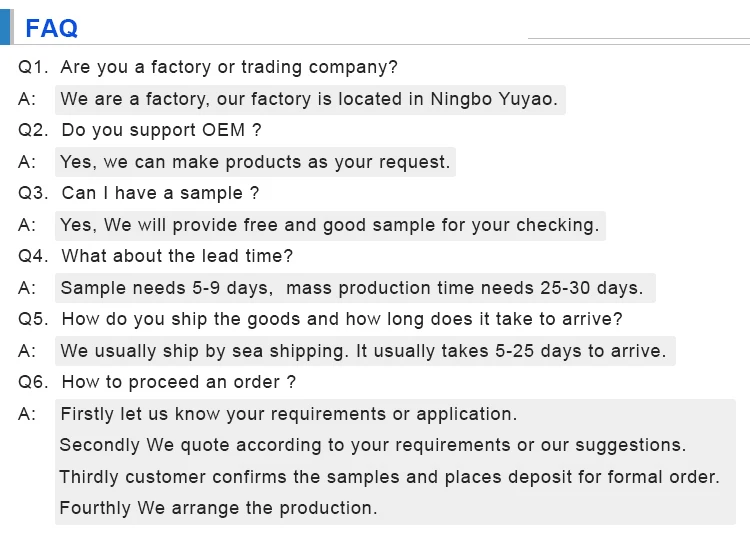Click the blue vertical bar beside FAQ

point(6,26)
